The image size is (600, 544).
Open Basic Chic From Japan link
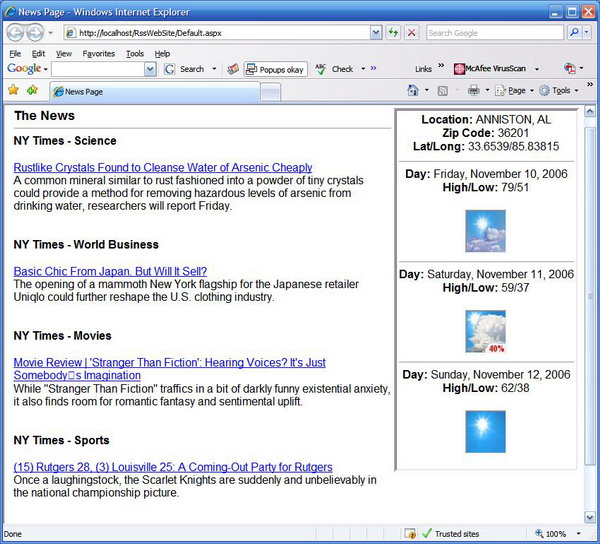click(110, 271)
